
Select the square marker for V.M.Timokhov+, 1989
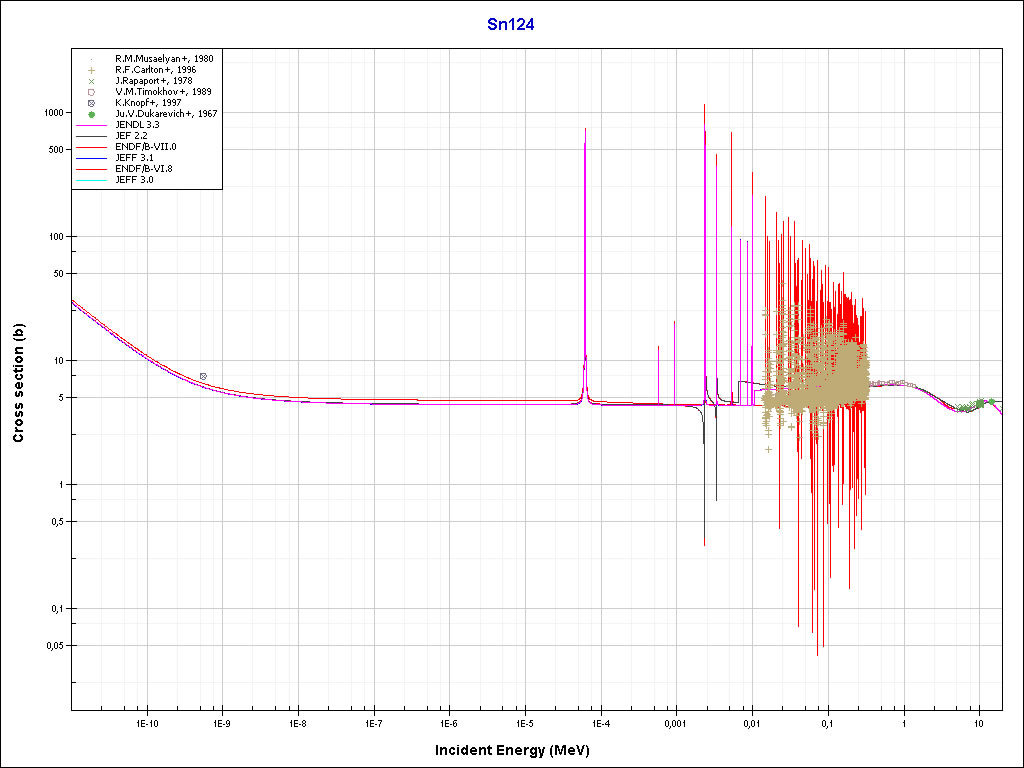[x=91, y=92]
